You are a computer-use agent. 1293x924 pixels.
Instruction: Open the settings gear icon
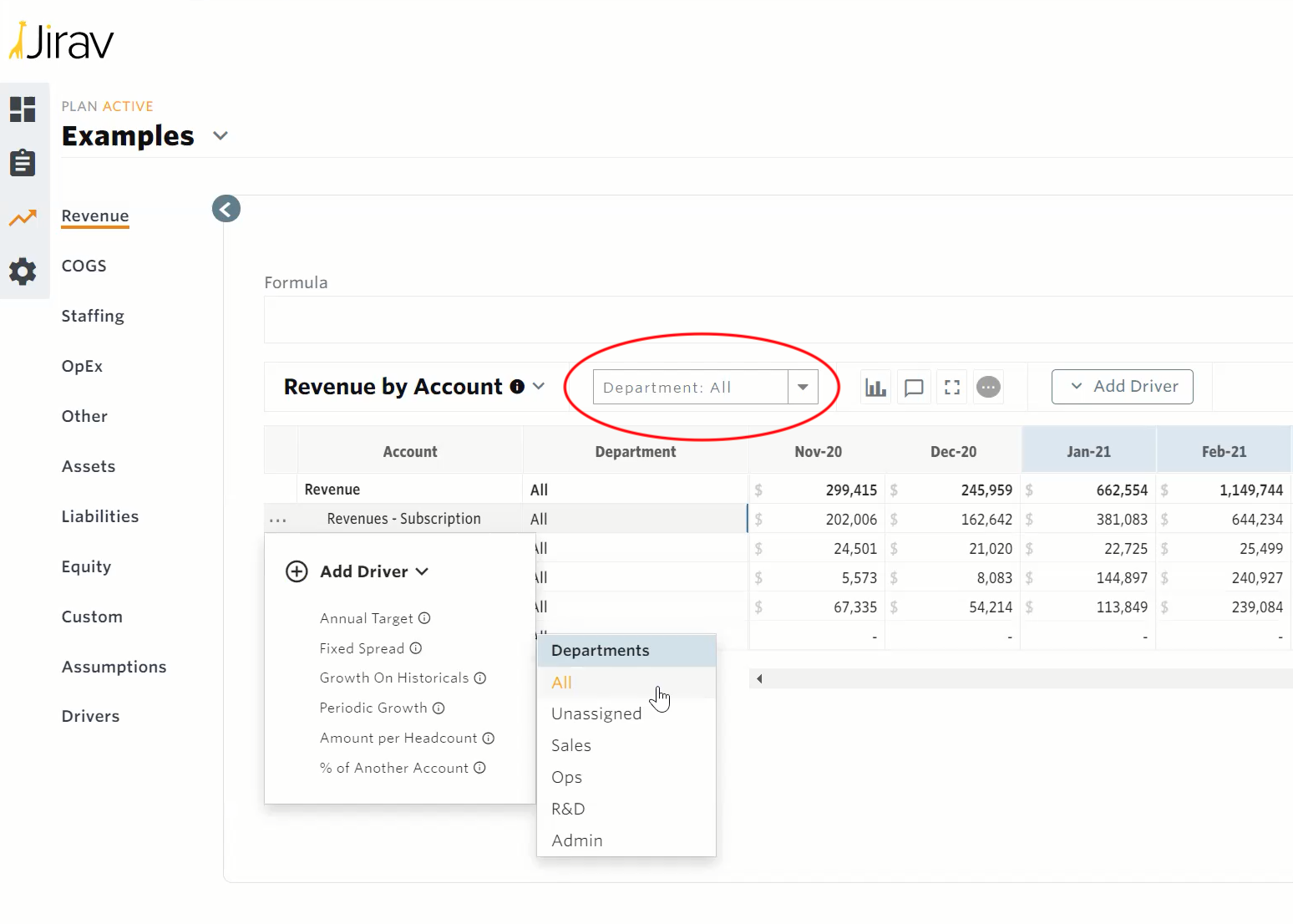(x=23, y=272)
